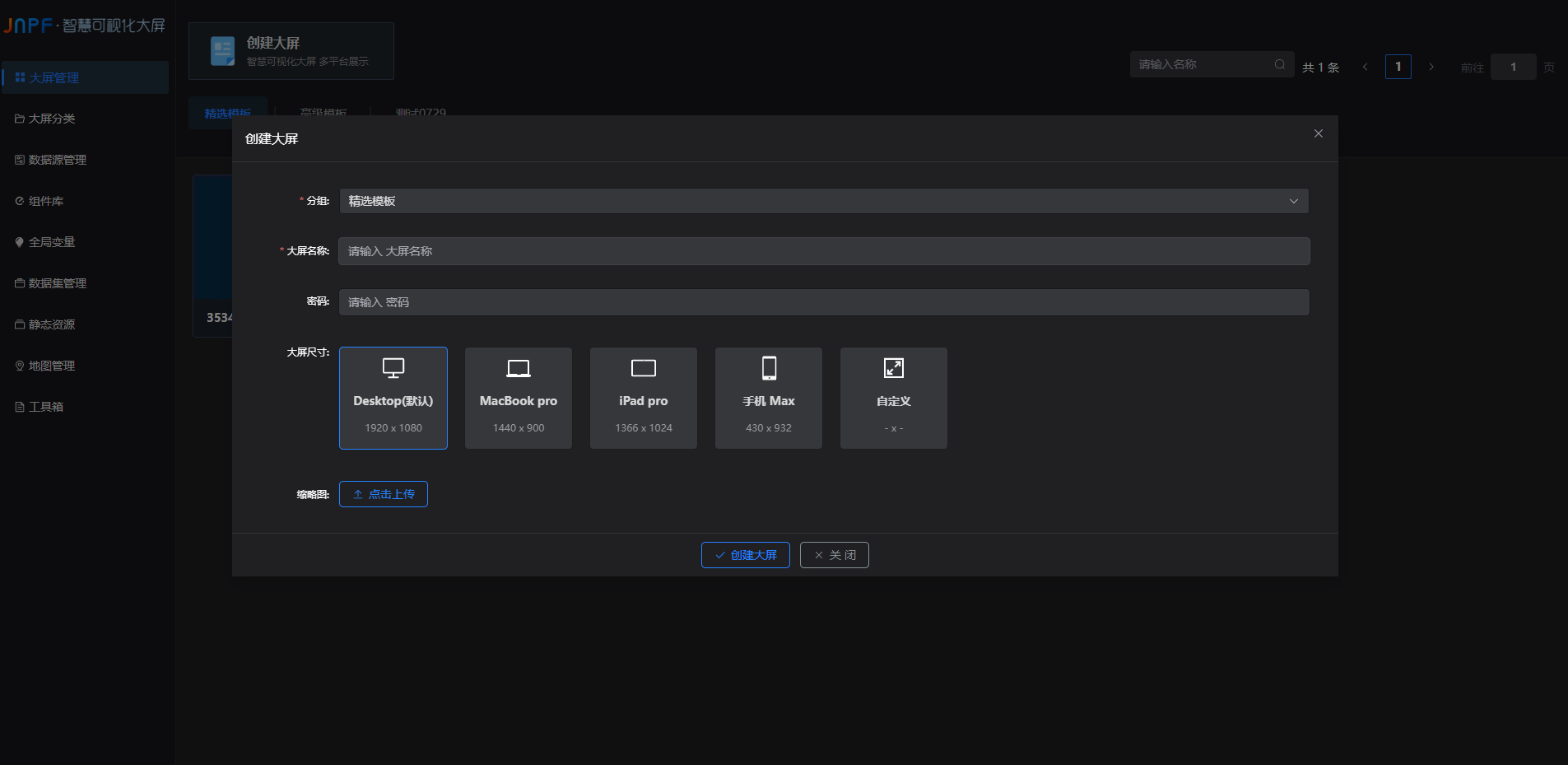Click the 地图管理 location pin icon
Screen dimensions: 1568x765
(x=20, y=366)
